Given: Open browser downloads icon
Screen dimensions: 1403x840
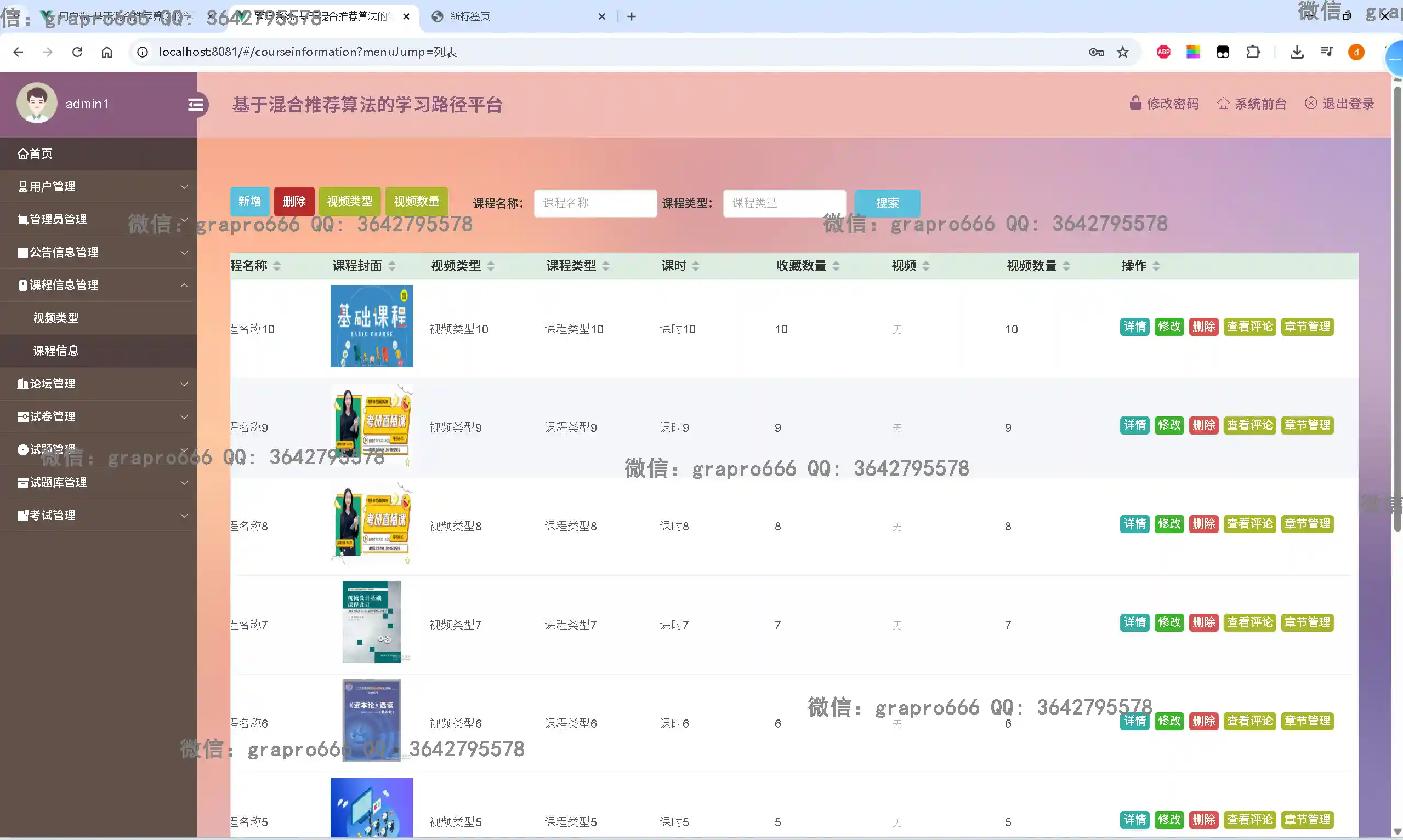Looking at the screenshot, I should [x=1297, y=52].
